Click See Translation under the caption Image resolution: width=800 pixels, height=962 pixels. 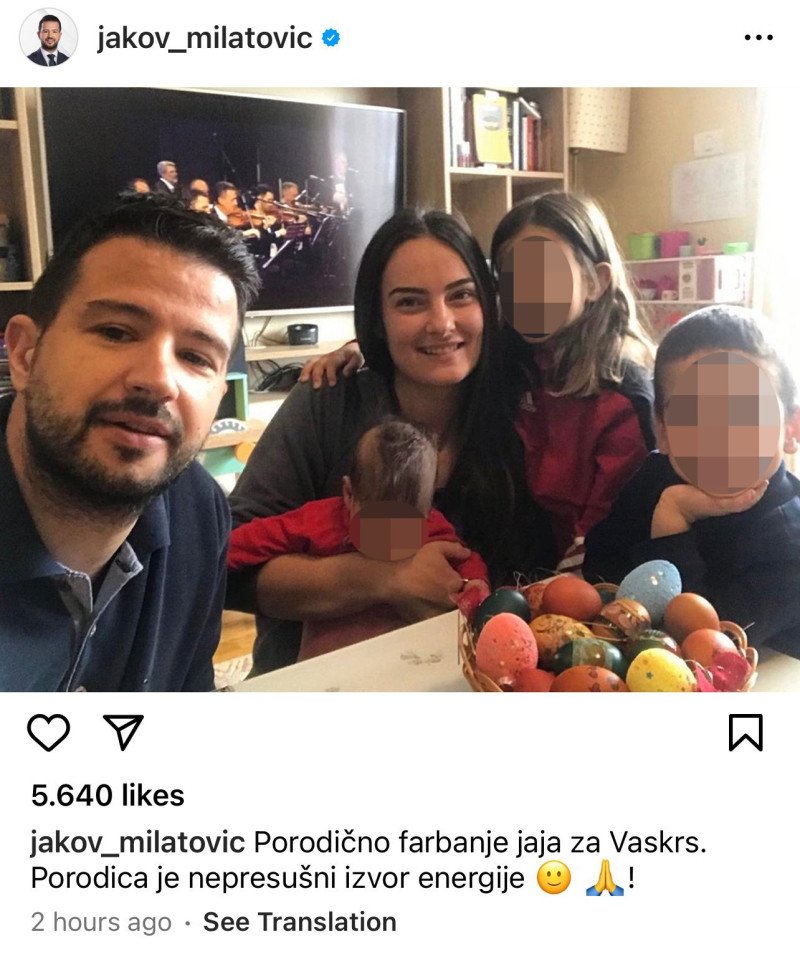coord(299,922)
